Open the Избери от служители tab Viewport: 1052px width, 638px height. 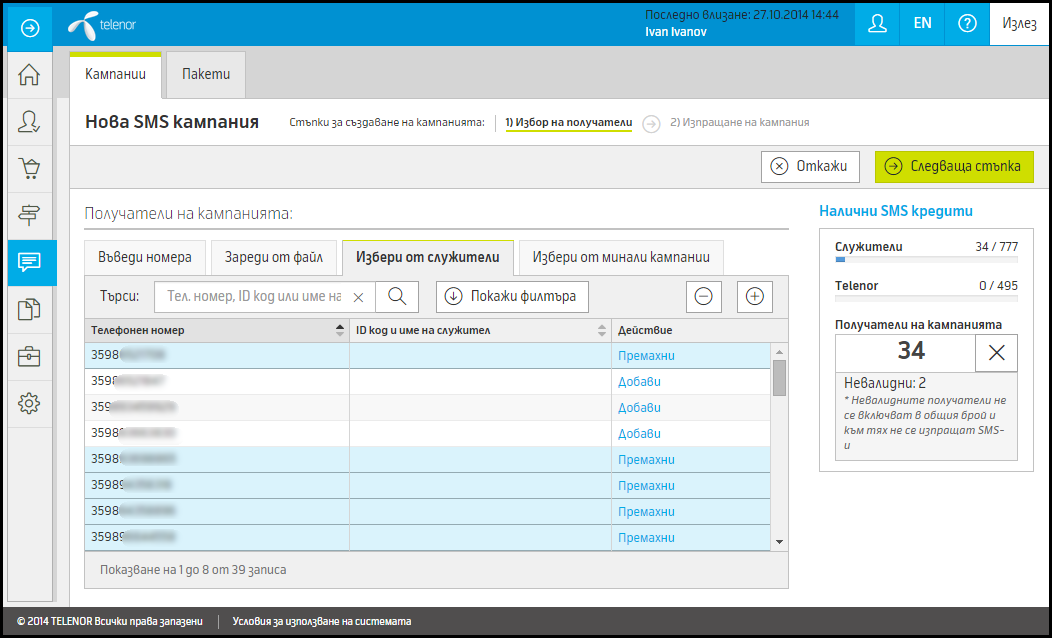[428, 258]
